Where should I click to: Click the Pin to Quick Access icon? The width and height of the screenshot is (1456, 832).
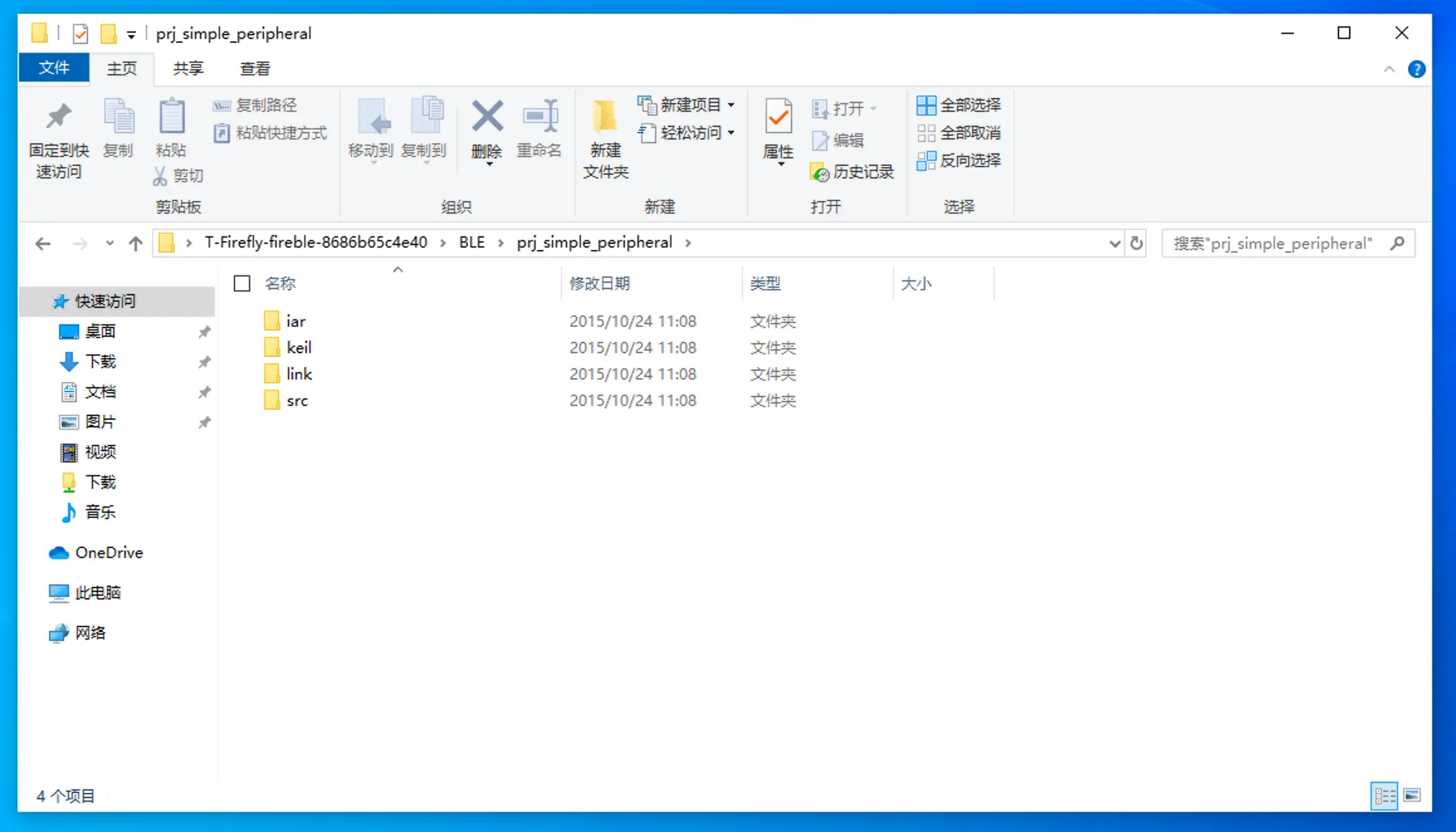pos(59,117)
